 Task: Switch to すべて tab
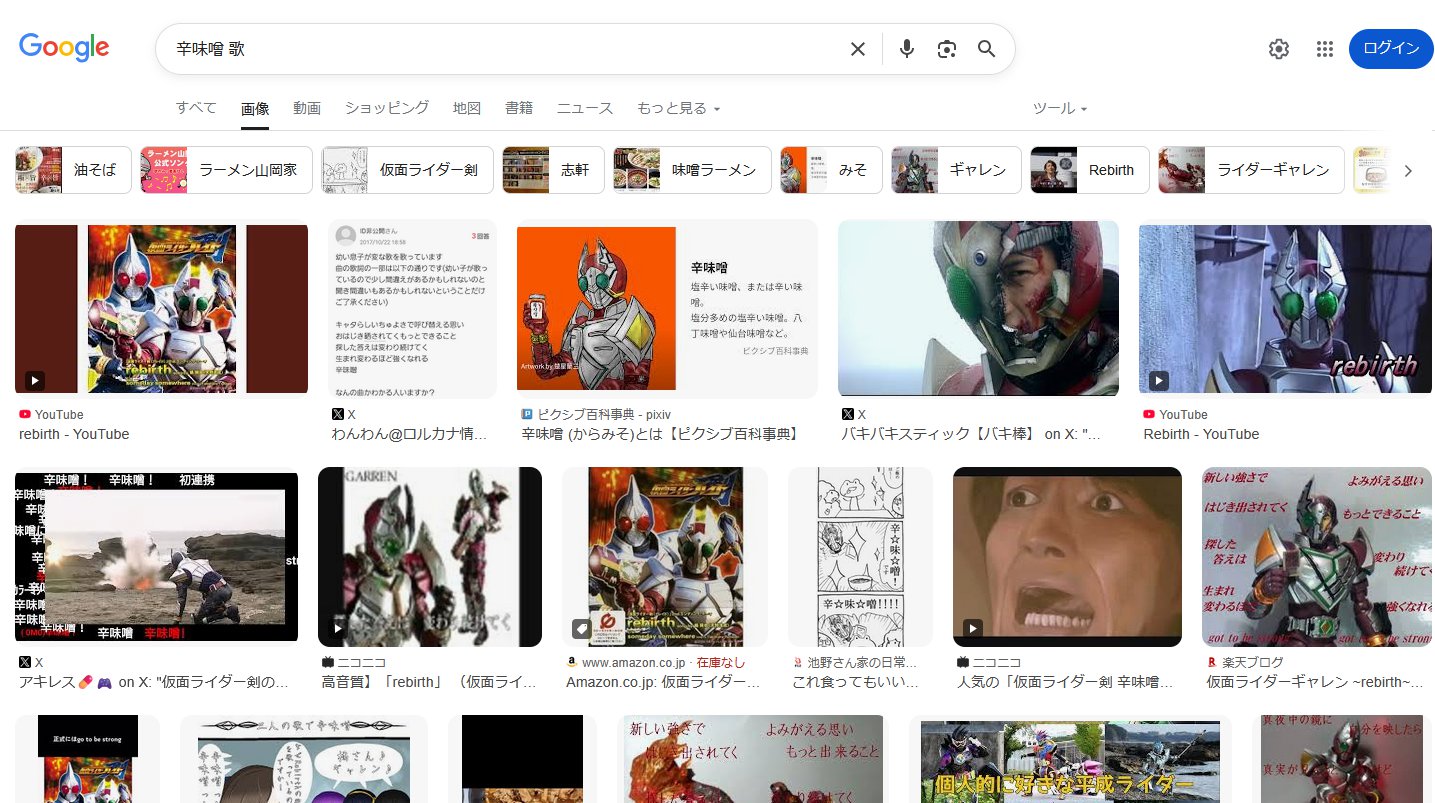[x=196, y=108]
